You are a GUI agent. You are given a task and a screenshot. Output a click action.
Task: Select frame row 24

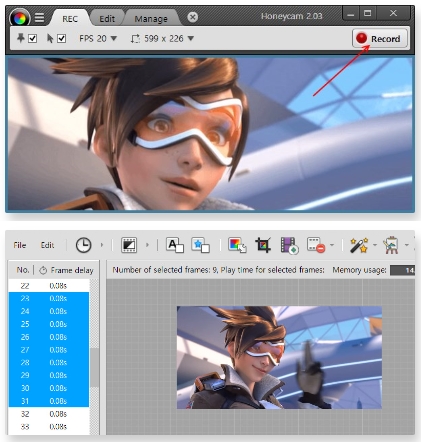pos(49,311)
